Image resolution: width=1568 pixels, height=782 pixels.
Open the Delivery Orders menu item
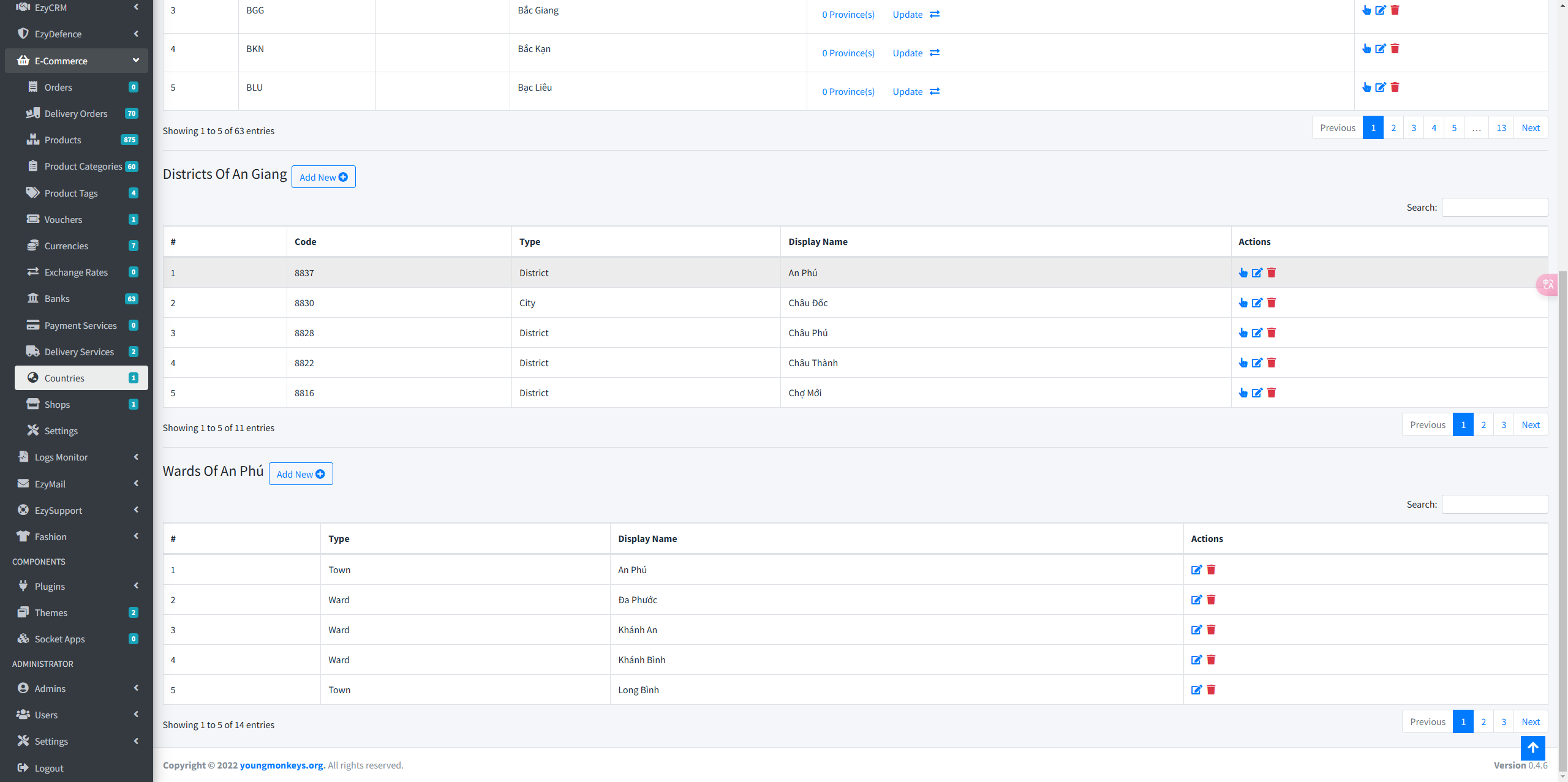click(x=76, y=113)
